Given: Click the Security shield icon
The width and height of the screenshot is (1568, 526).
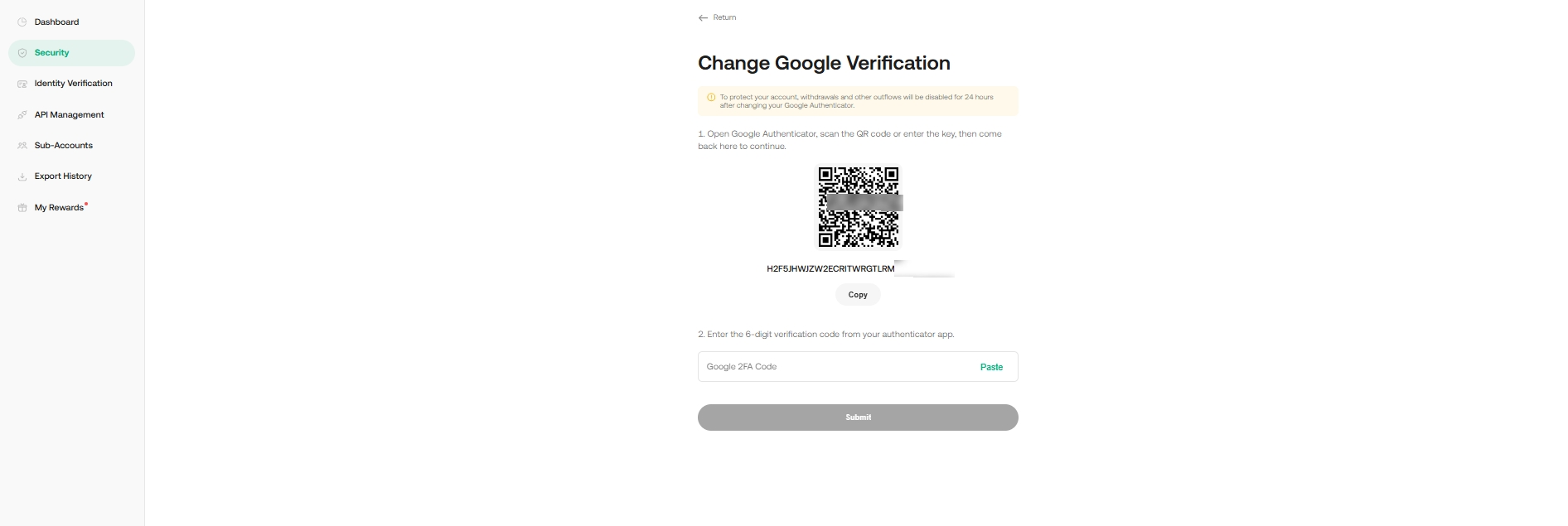Looking at the screenshot, I should [22, 53].
